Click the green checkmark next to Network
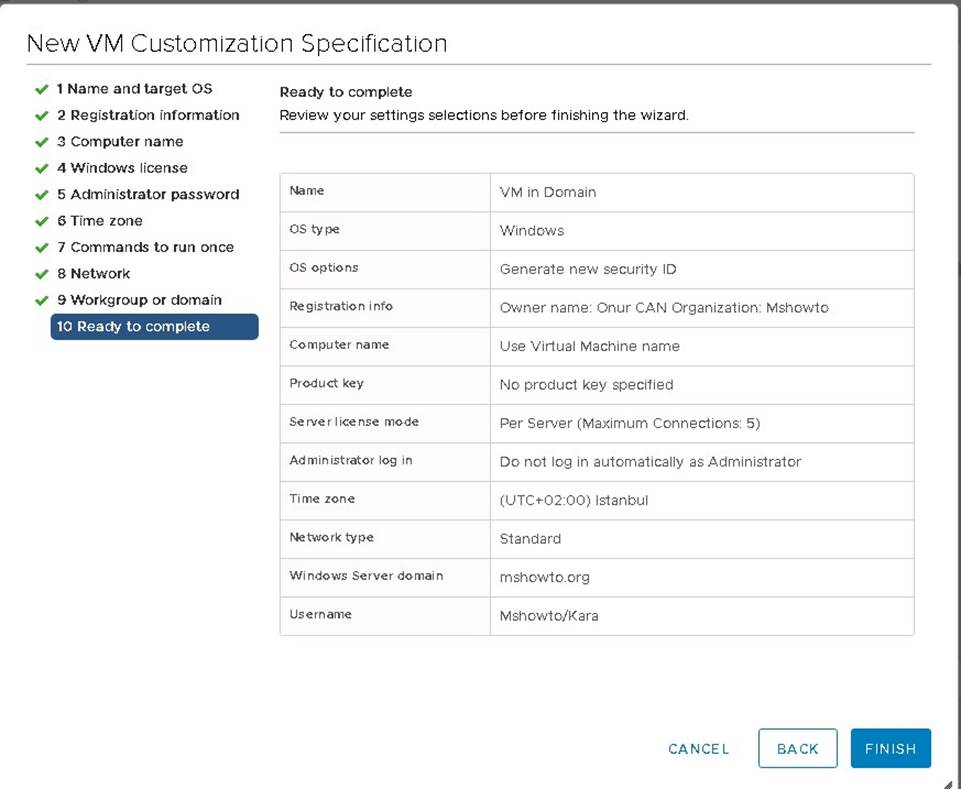Screen dimensions: 961x789 42,274
